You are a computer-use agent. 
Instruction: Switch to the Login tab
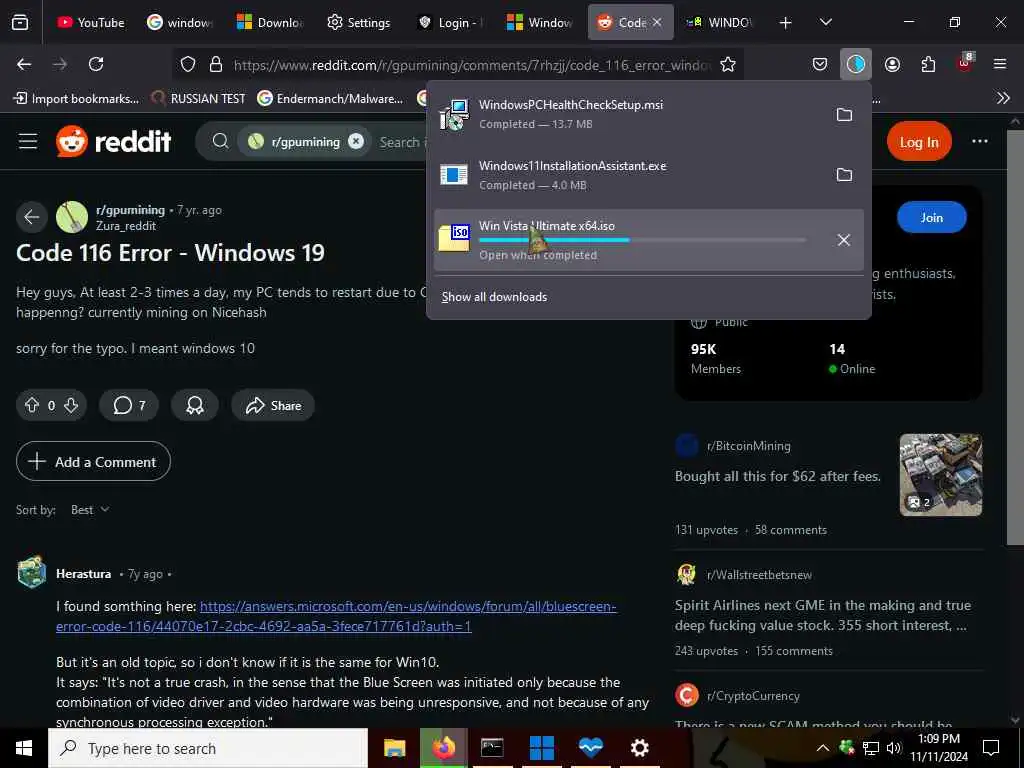tap(450, 22)
